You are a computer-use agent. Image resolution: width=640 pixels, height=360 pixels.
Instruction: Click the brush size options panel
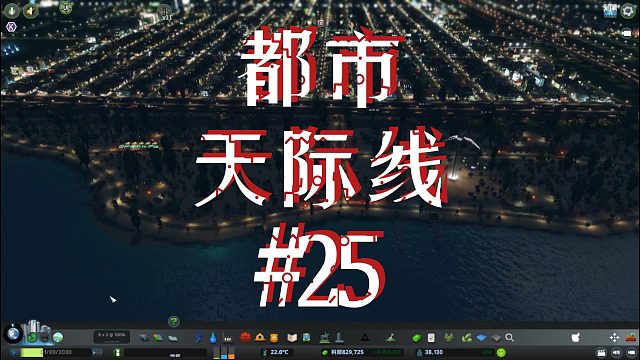pos(112,336)
